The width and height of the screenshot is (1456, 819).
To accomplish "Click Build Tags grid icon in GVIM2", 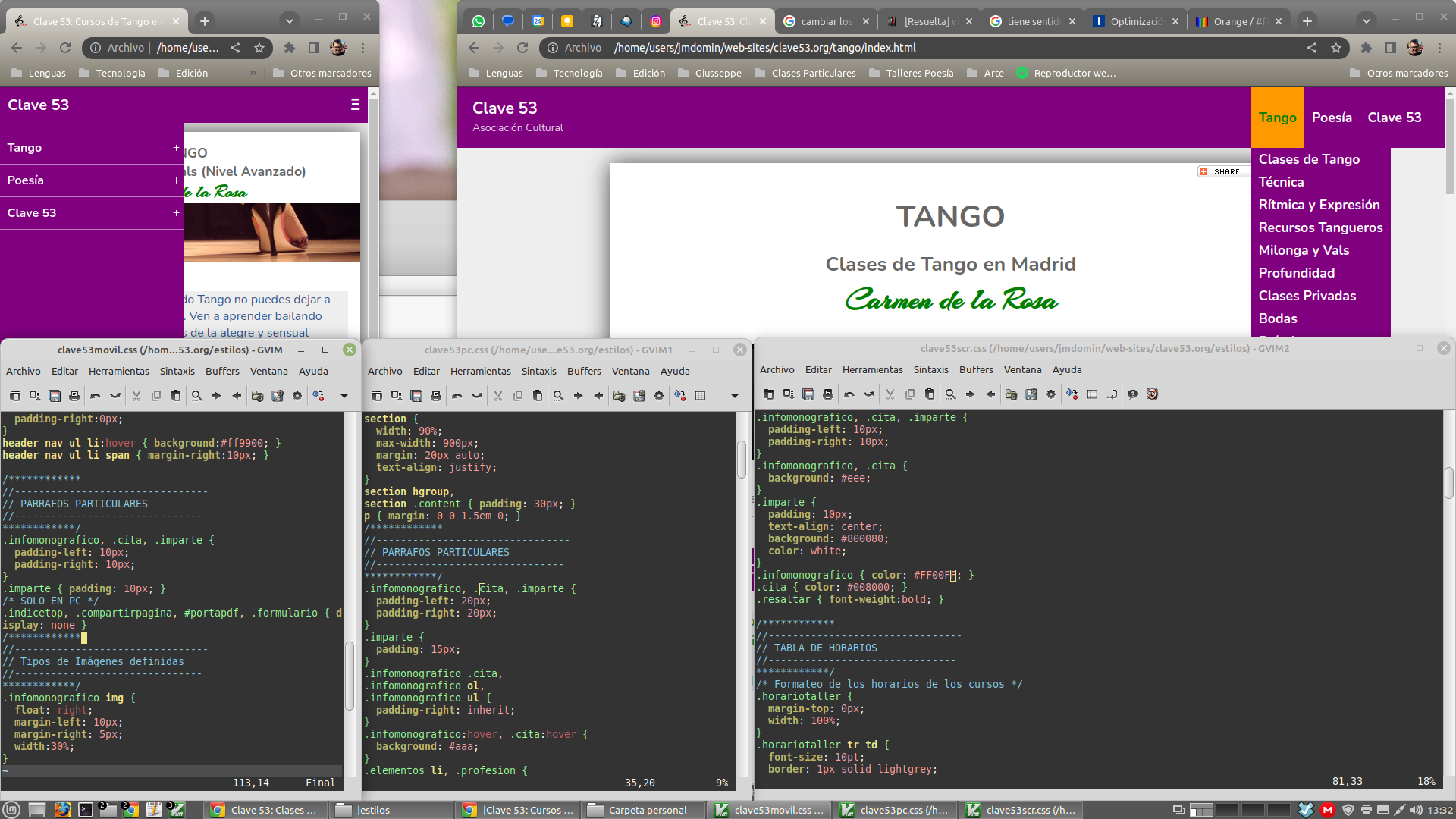I will point(1092,394).
